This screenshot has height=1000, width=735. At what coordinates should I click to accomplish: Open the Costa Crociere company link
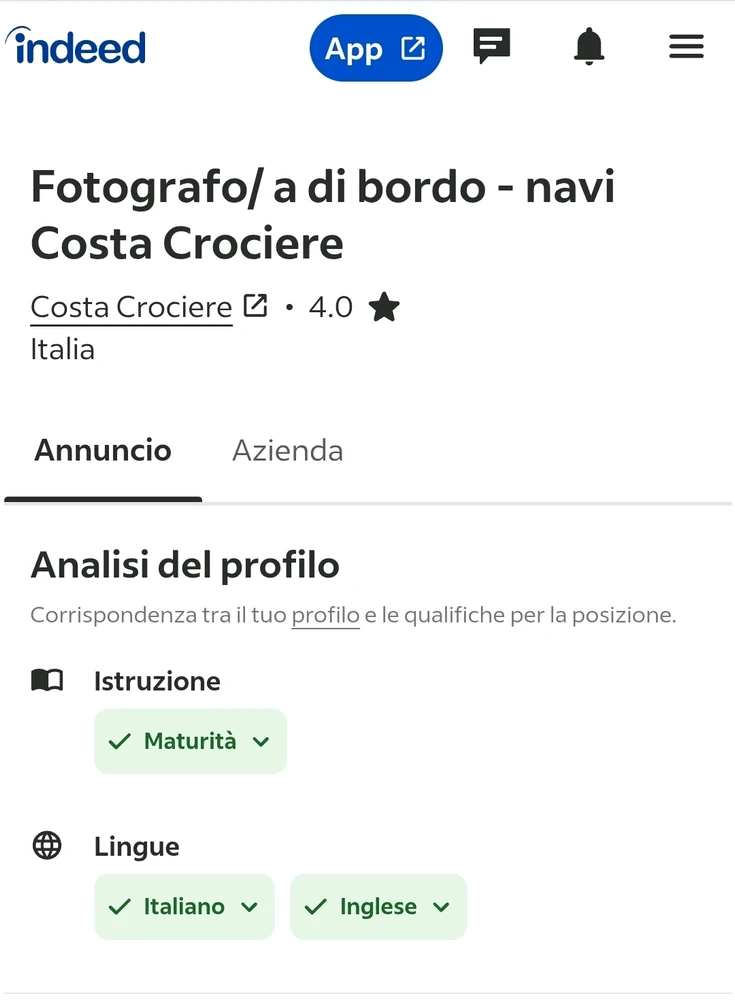coord(131,307)
